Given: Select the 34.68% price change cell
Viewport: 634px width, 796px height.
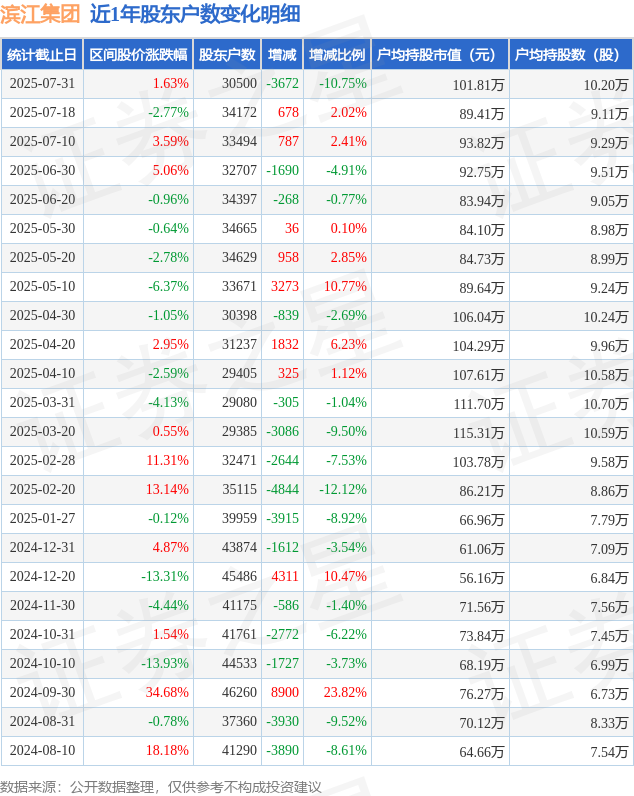Looking at the screenshot, I should coord(167,692).
